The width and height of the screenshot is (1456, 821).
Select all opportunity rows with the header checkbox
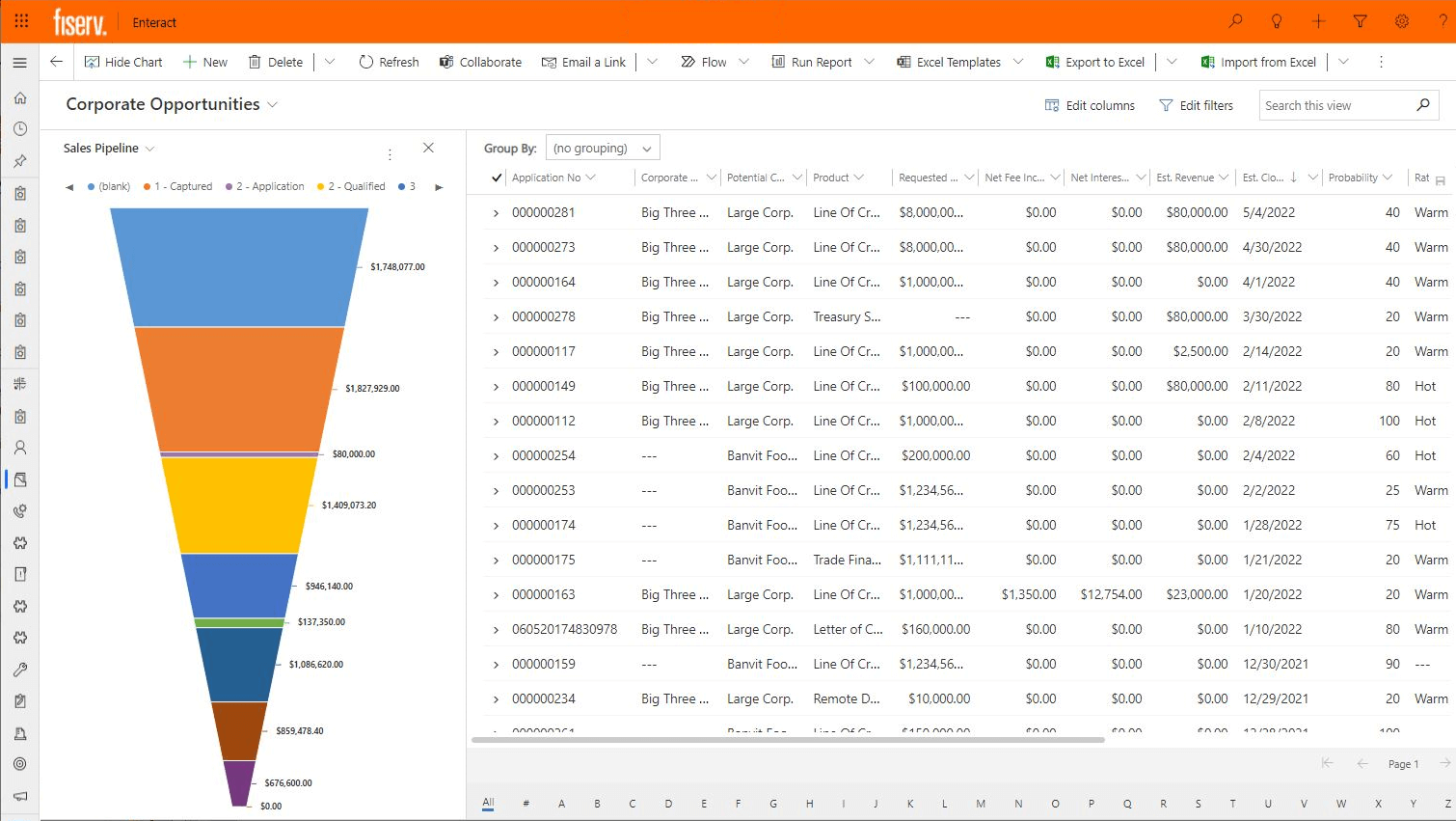click(x=495, y=178)
